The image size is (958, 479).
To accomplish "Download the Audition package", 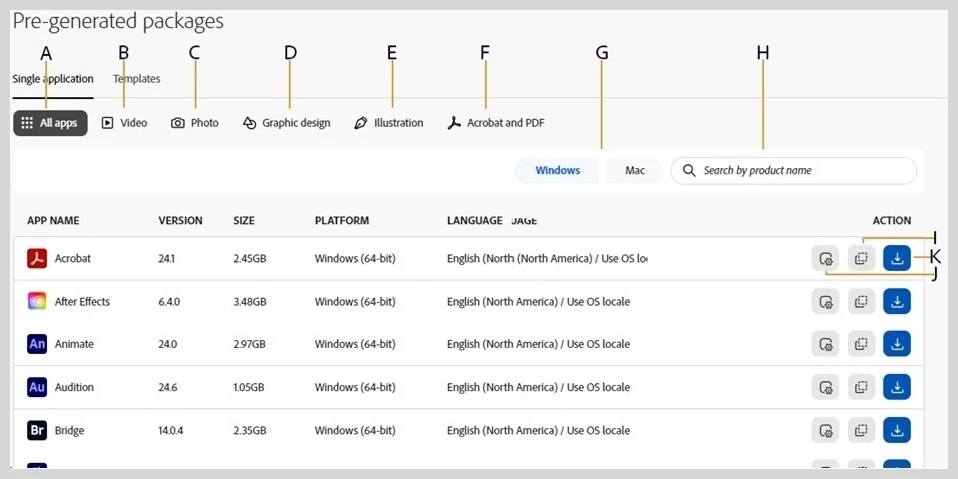I will (x=897, y=387).
